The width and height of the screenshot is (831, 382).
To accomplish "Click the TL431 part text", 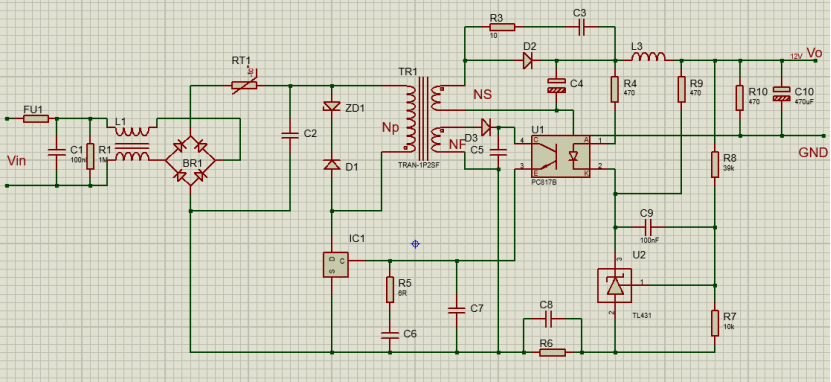I will tap(643, 315).
